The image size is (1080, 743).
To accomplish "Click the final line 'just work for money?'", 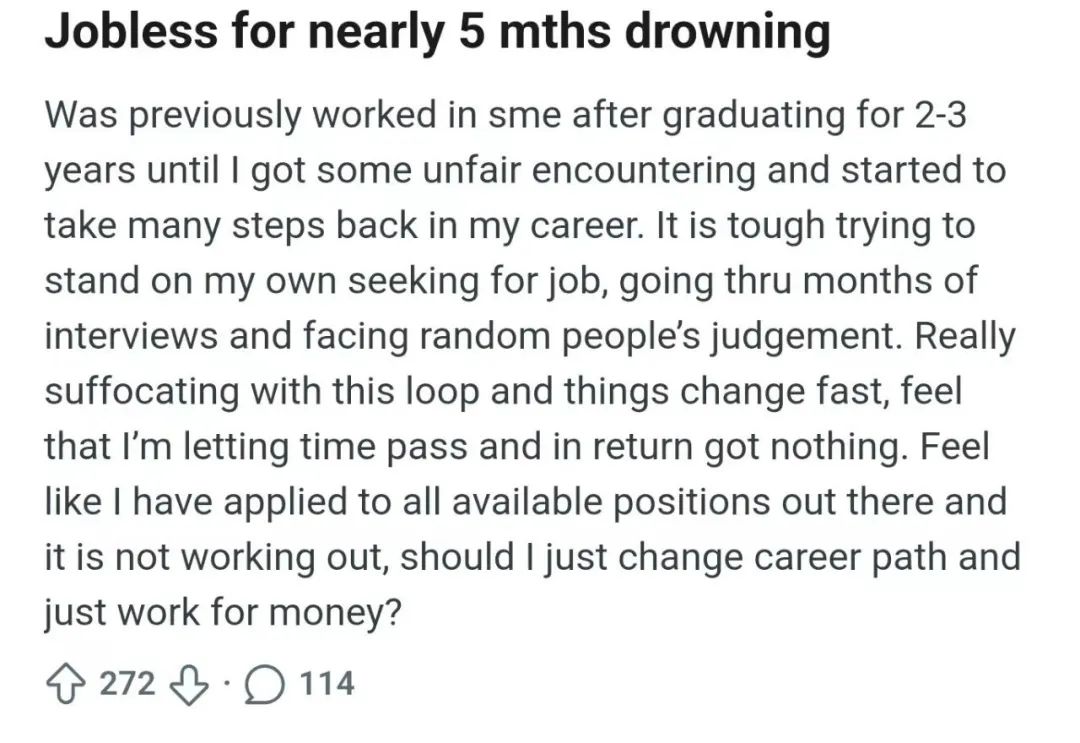I will coord(222,613).
